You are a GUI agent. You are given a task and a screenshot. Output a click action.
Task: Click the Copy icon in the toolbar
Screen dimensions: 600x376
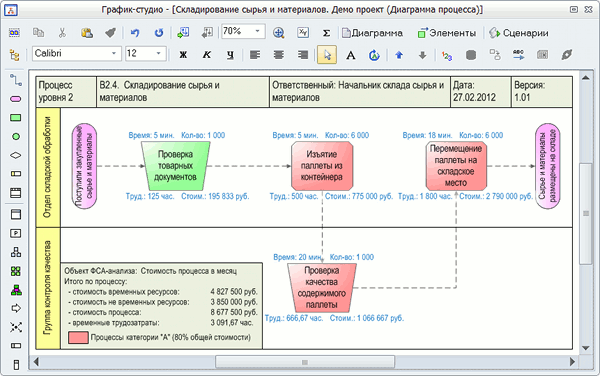38,33
